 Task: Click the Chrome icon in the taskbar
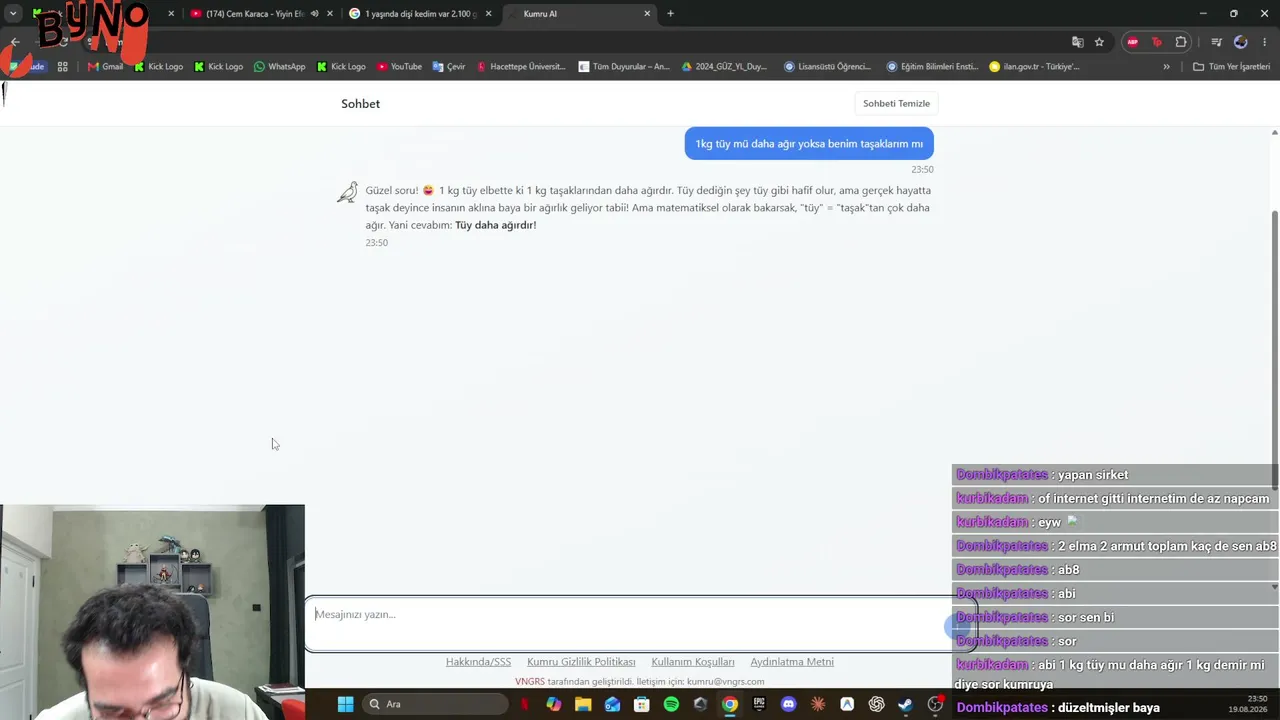click(x=730, y=704)
